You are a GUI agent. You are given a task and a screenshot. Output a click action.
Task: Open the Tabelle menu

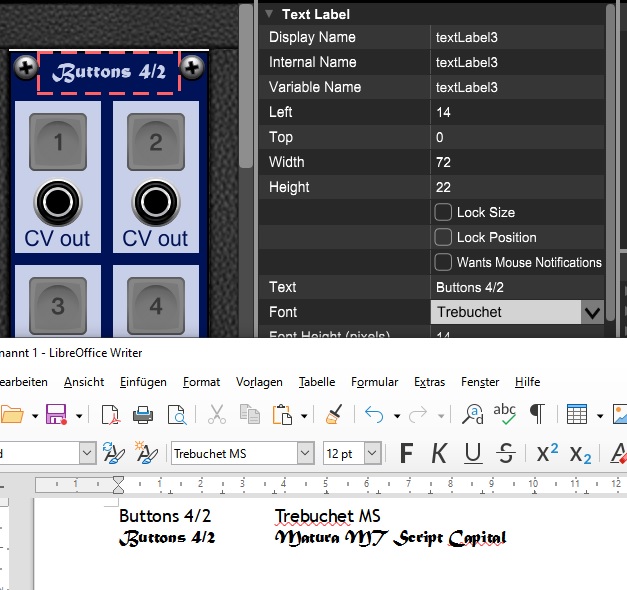click(x=317, y=382)
